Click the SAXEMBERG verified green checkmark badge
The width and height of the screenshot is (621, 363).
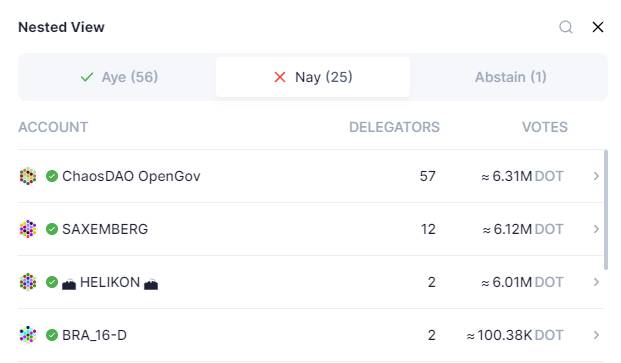(x=52, y=229)
